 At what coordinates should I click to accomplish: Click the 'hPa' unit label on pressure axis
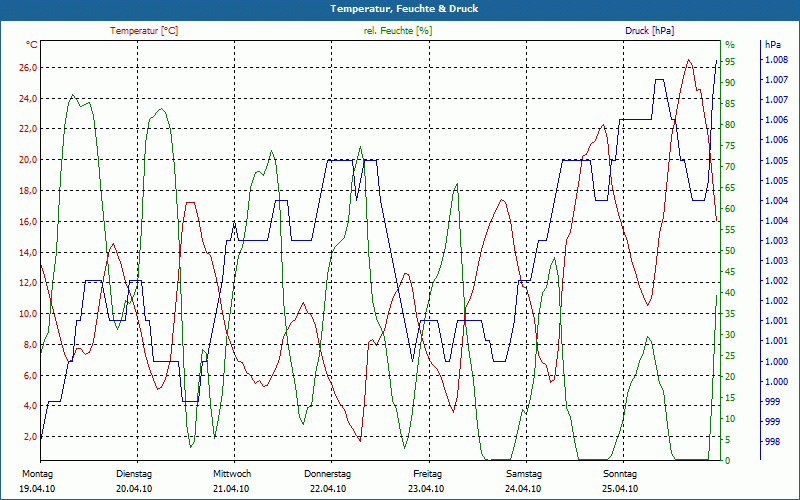(x=772, y=45)
